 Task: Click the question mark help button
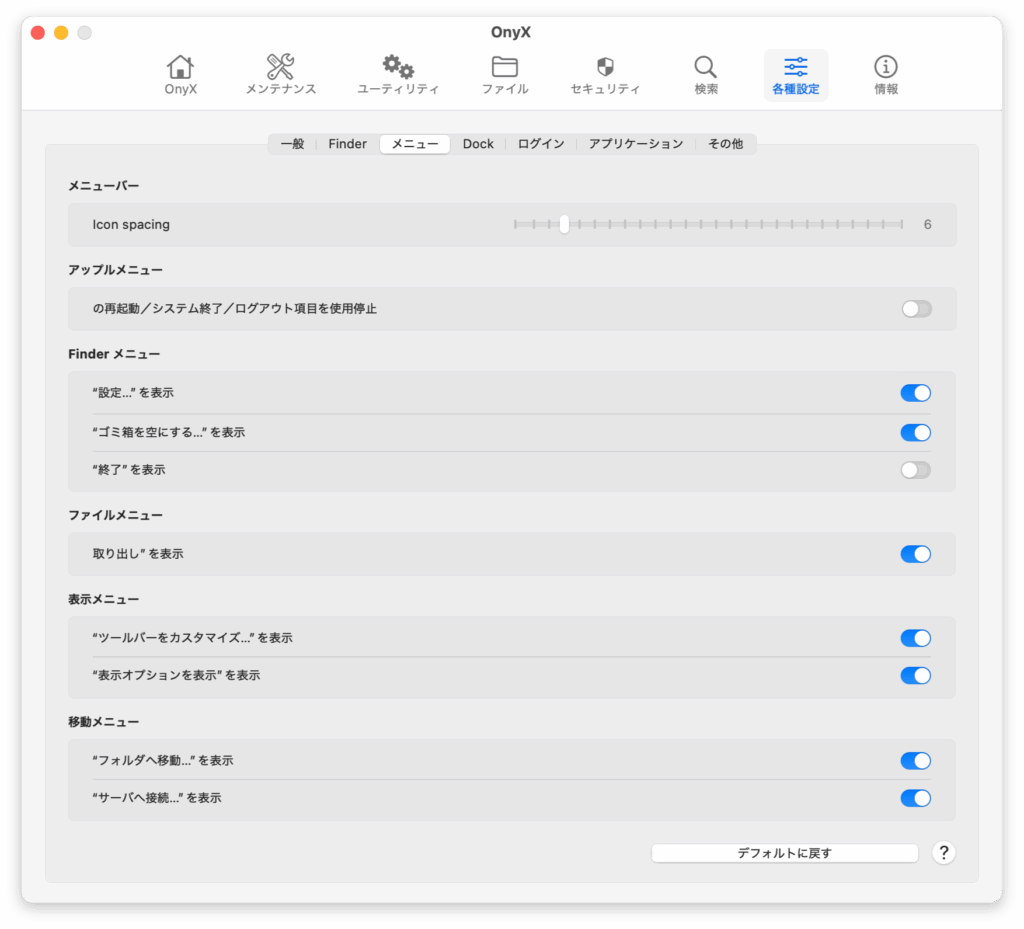click(943, 853)
